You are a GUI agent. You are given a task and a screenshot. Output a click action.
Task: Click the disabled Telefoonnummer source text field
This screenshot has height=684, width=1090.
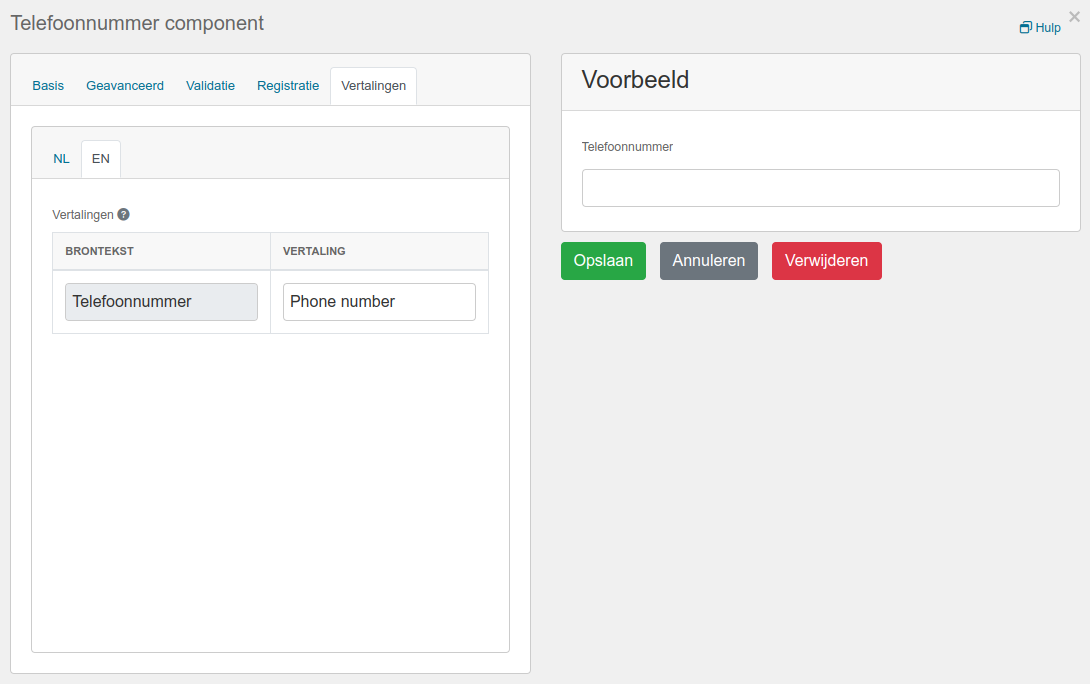pos(161,302)
